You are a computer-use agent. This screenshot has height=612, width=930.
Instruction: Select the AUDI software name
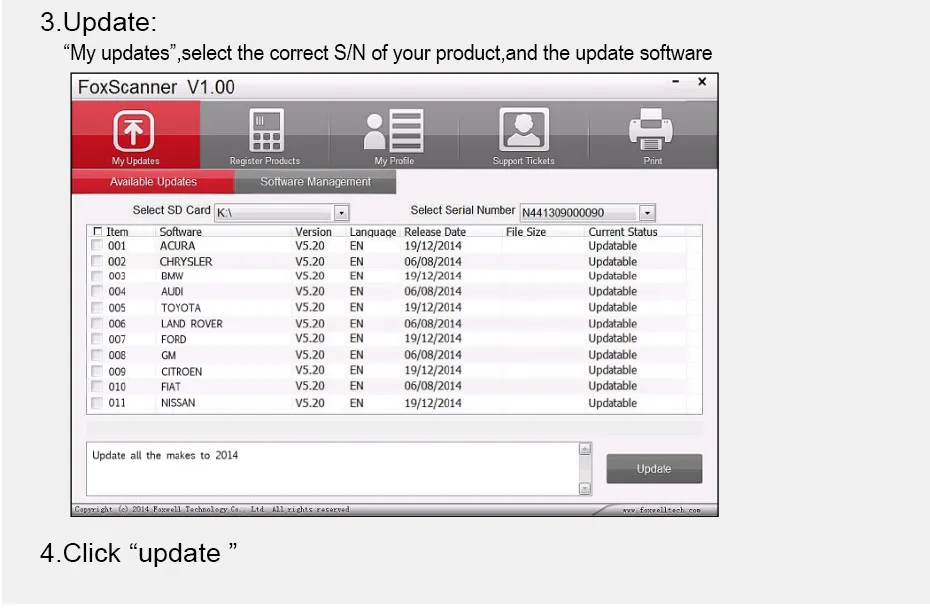(172, 291)
